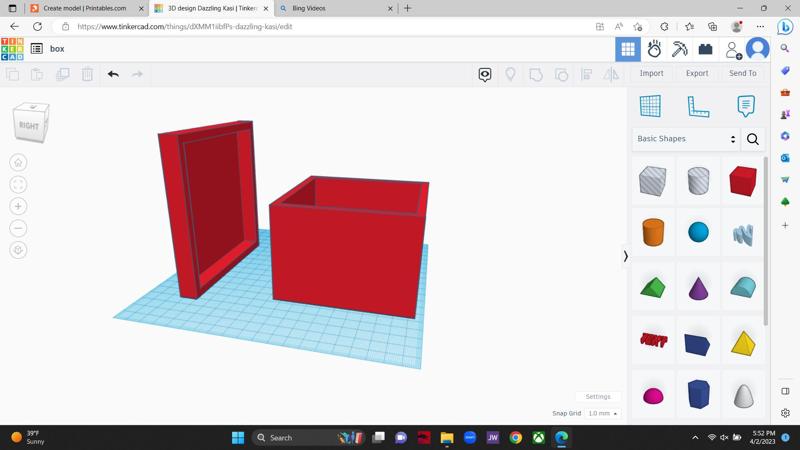
Task: Click the Export button
Action: [x=697, y=73]
